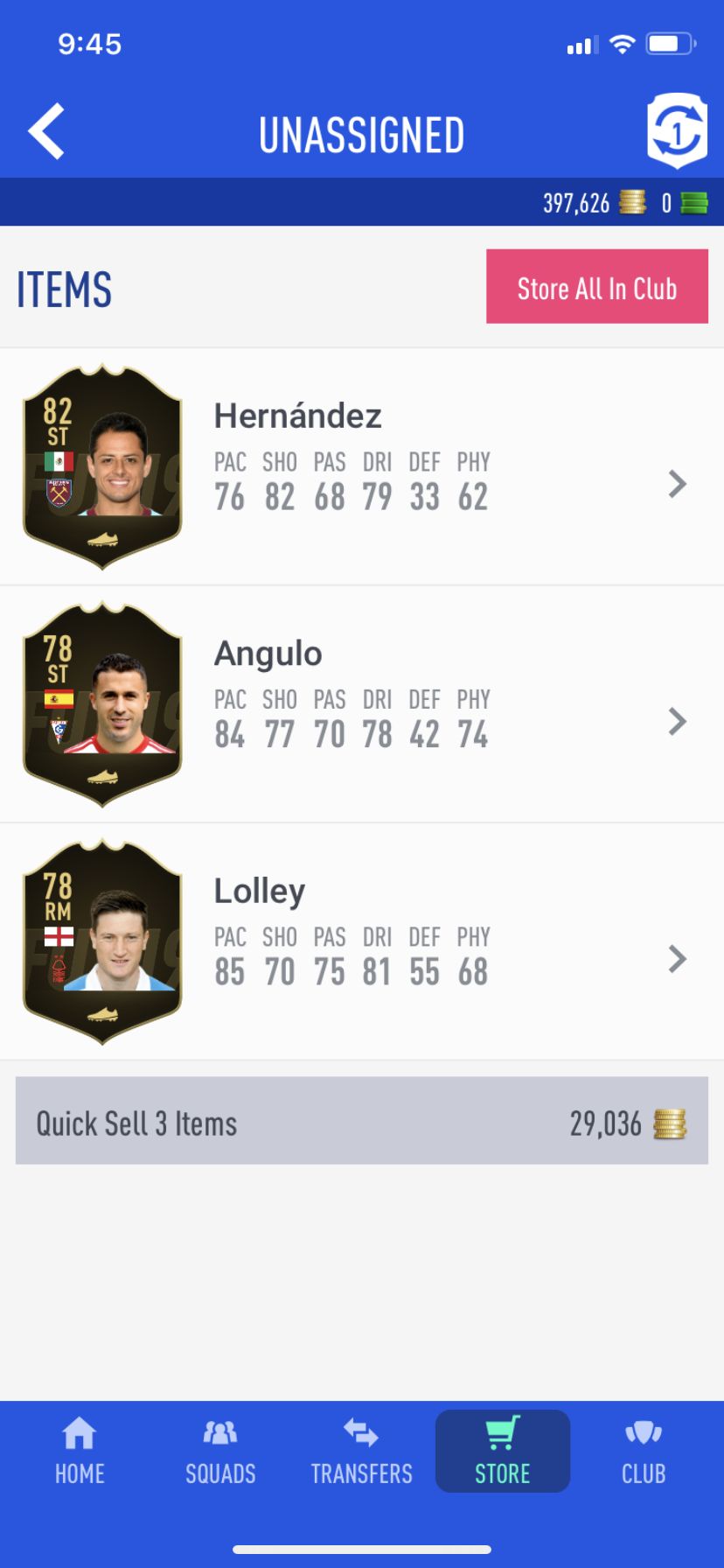The width and height of the screenshot is (724, 1568).
Task: Expand Hernández details chevron
Action: click(x=678, y=484)
